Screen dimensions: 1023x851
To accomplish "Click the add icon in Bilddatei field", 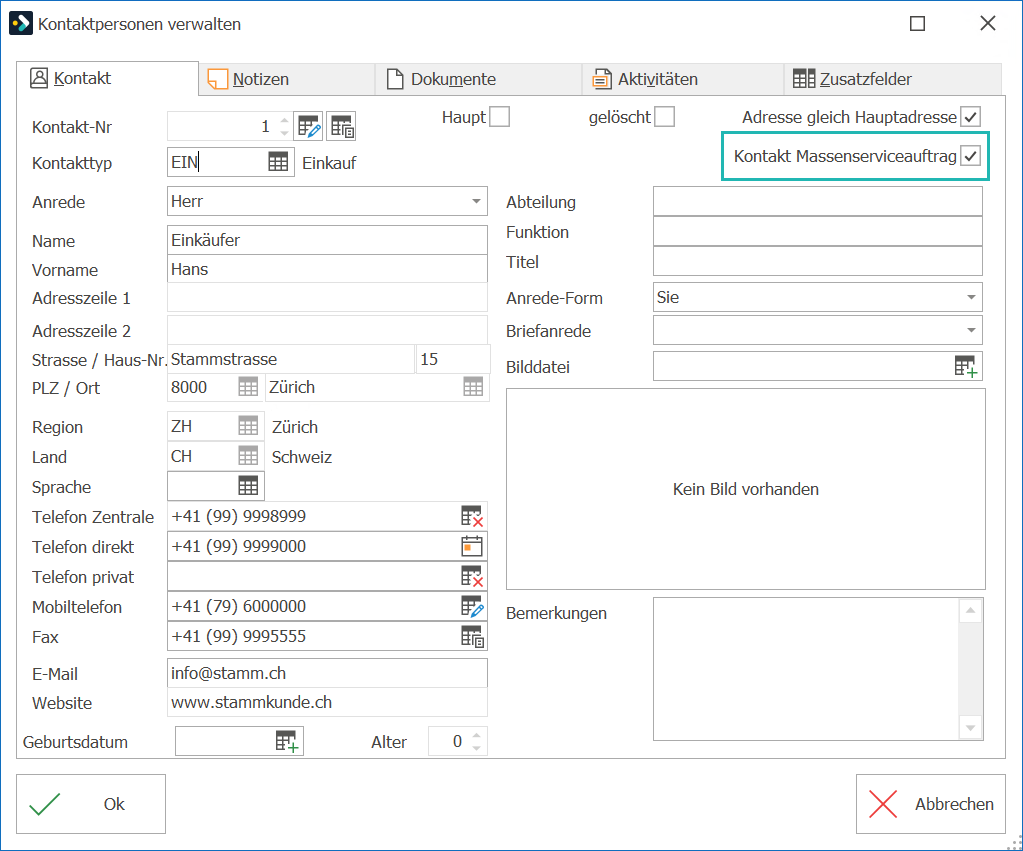I will pos(966,366).
